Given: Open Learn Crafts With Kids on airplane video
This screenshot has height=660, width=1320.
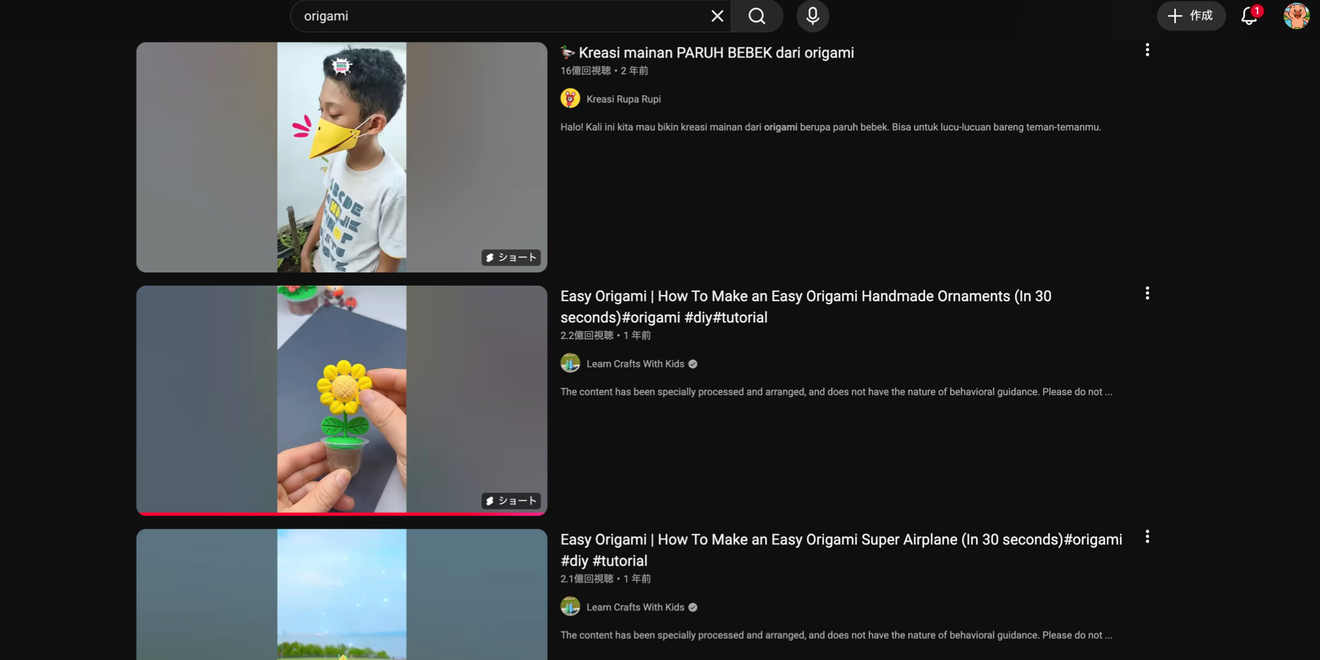Looking at the screenshot, I should pos(635,607).
